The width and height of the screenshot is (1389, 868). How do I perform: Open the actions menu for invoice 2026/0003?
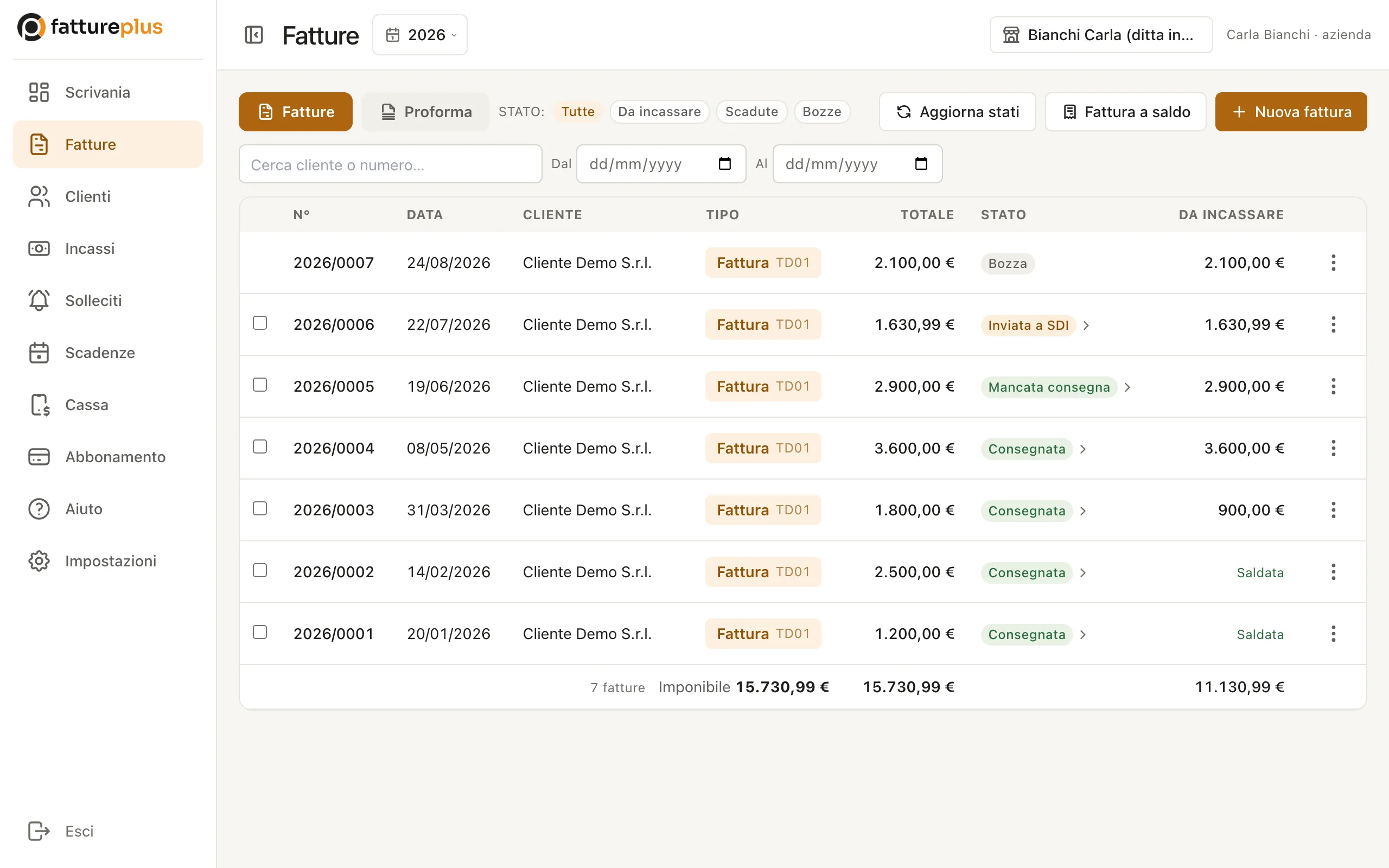(x=1333, y=510)
